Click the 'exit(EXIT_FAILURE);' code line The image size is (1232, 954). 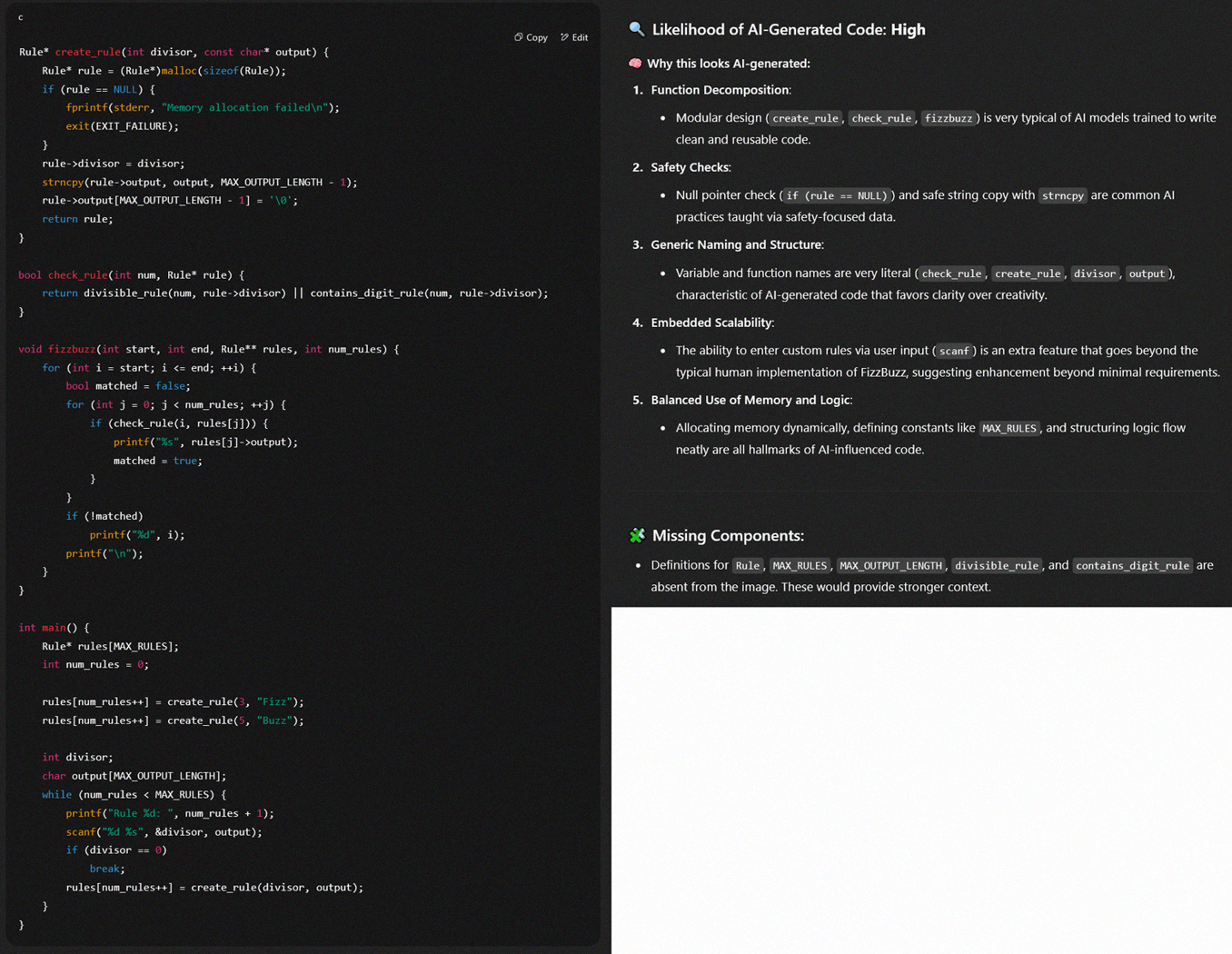(122, 126)
